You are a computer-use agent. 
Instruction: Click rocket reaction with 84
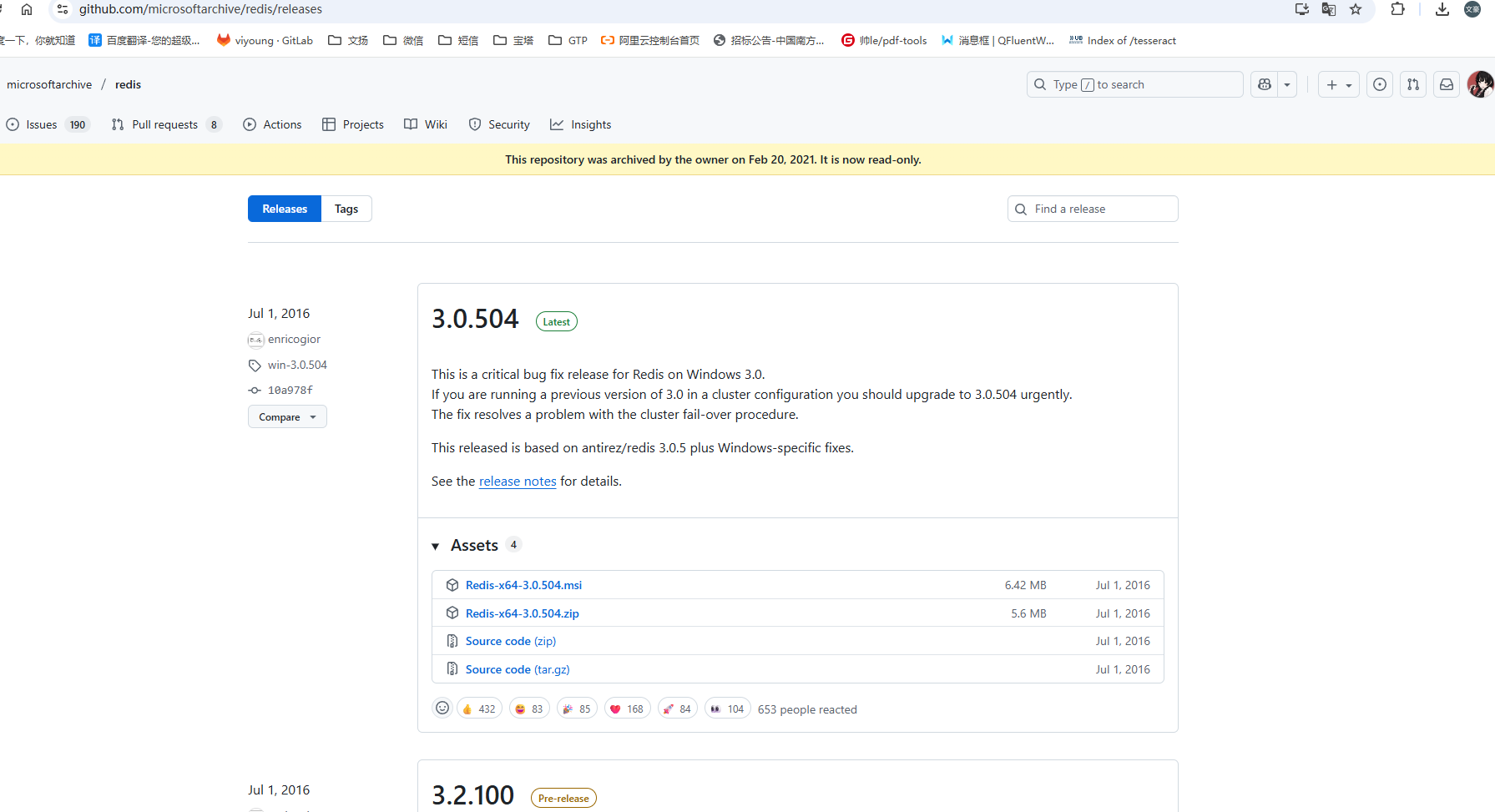pyautogui.click(x=677, y=709)
